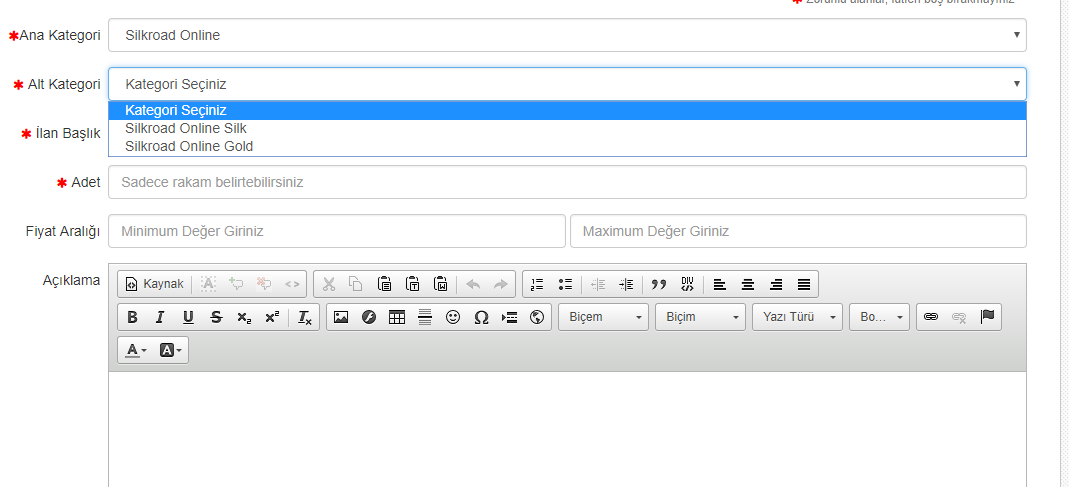
Task: Click the Maximum Değer Giriniz field
Action: pyautogui.click(x=798, y=231)
